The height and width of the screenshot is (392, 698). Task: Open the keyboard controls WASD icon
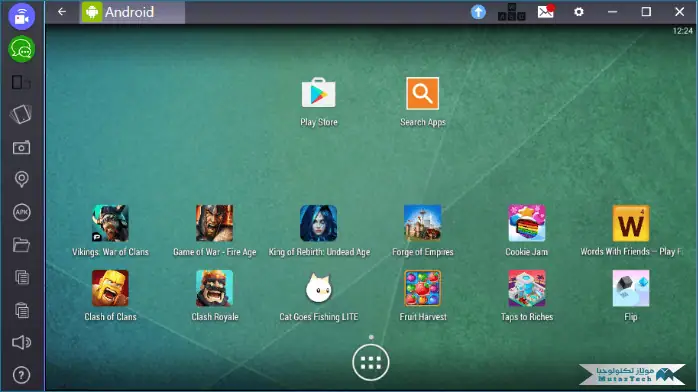coord(512,12)
